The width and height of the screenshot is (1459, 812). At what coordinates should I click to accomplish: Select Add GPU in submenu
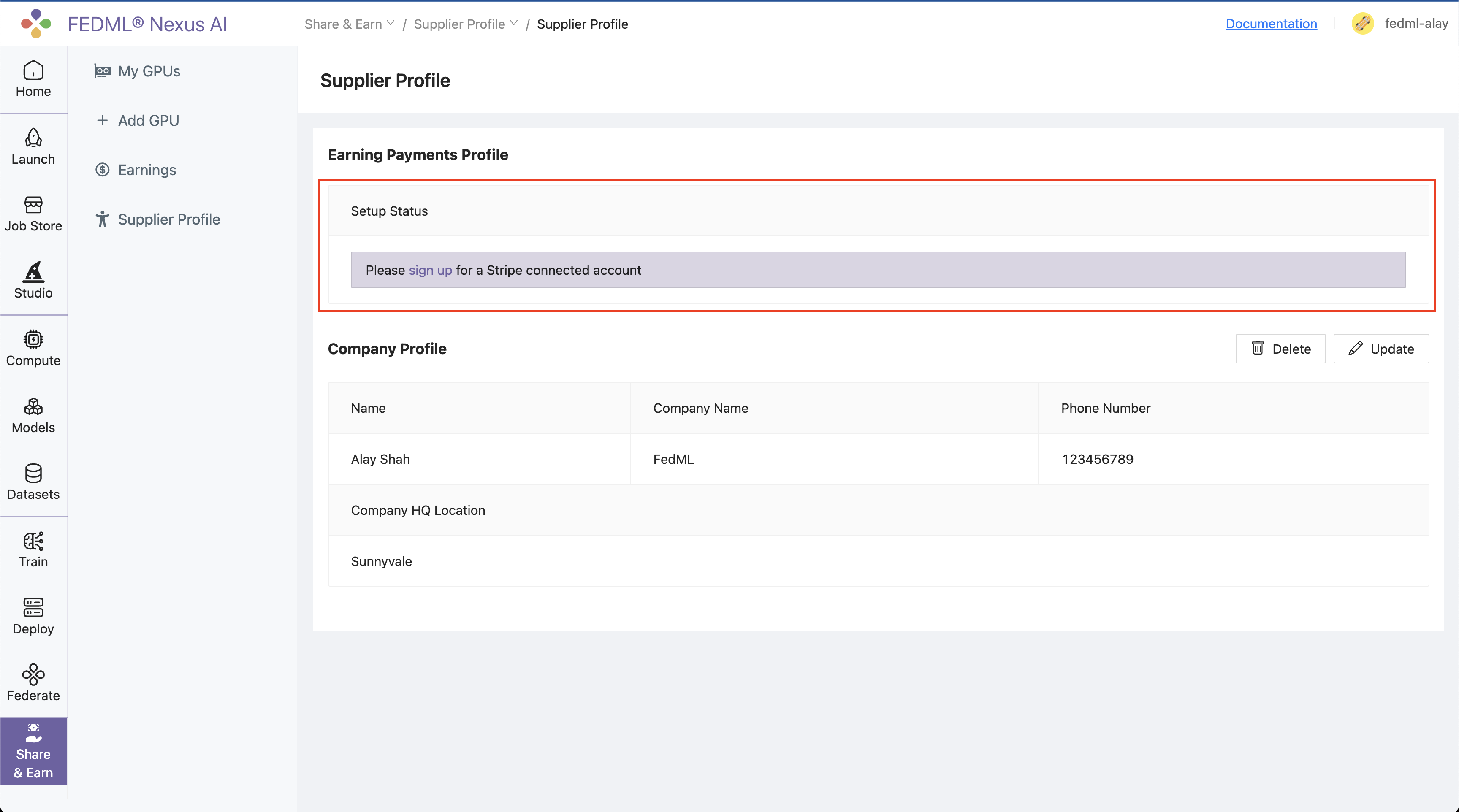pos(149,121)
